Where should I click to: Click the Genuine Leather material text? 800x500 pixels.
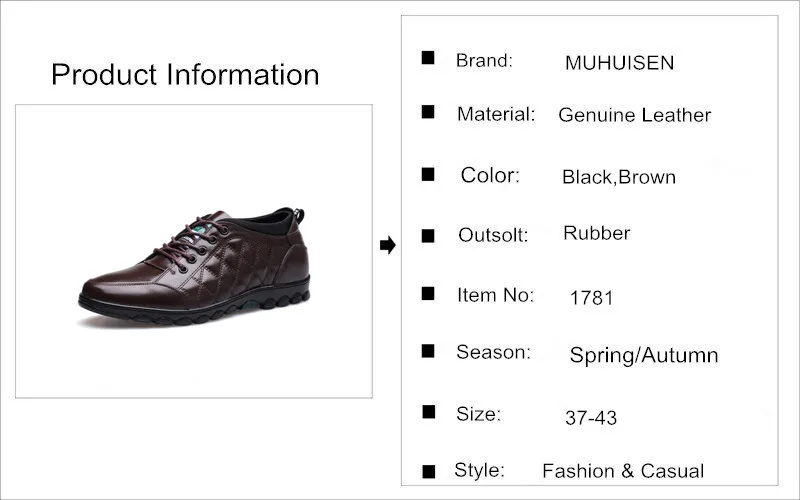[634, 115]
